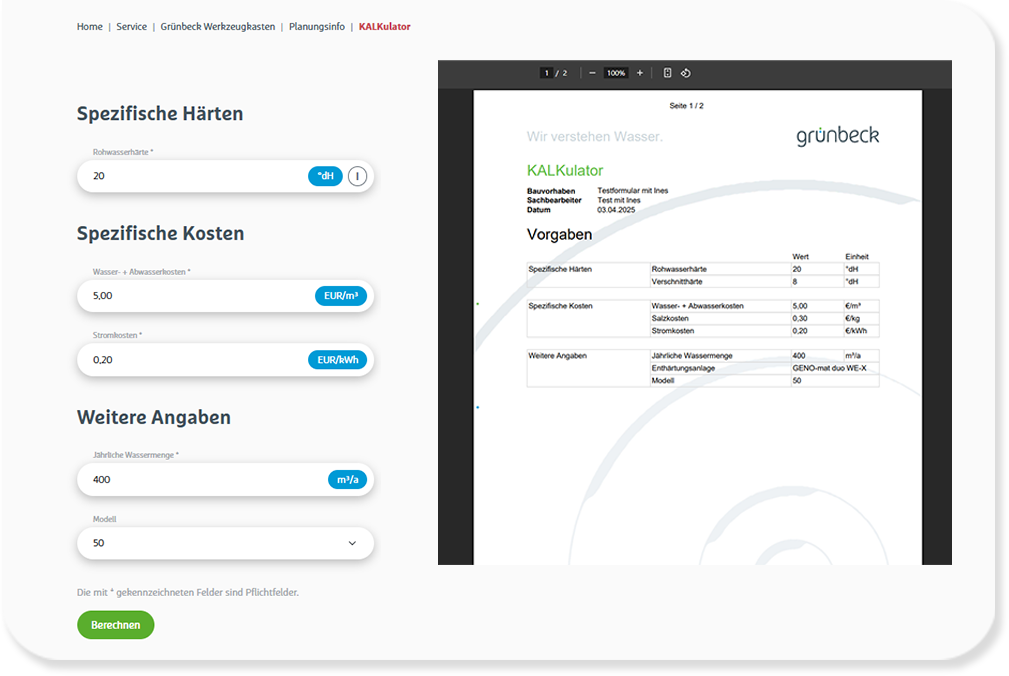The height and width of the screenshot is (676, 1009).
Task: Navigate to Grünbeck Werkzeugkasten breadcrumb
Action: pos(217,27)
